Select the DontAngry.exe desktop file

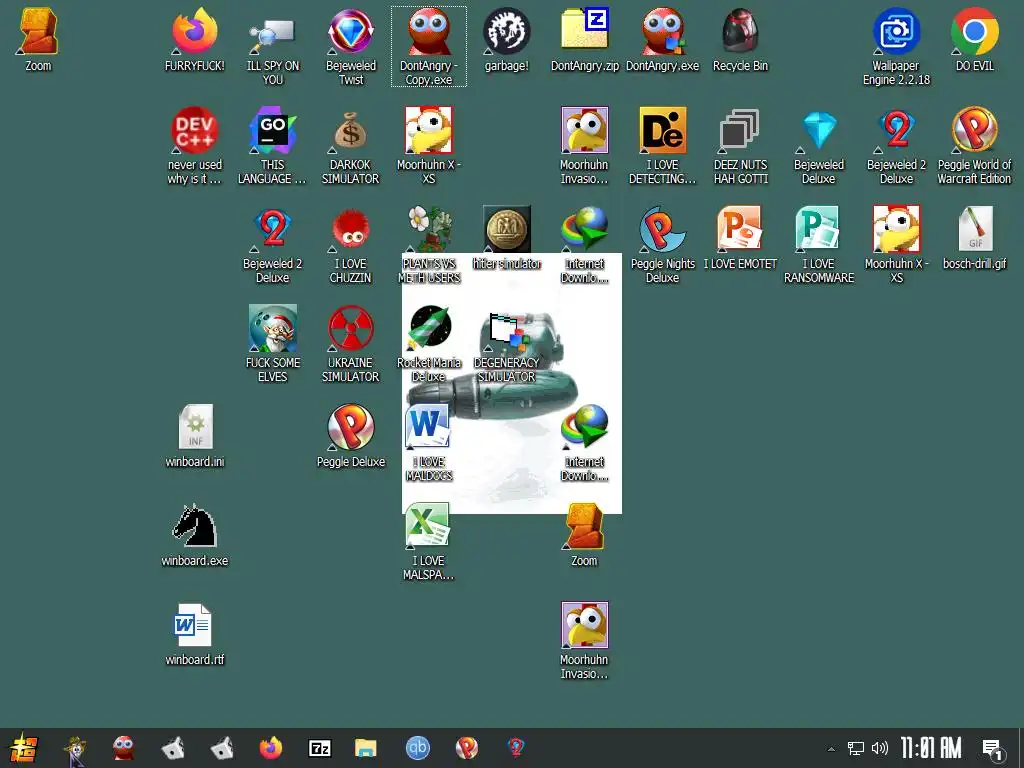tap(662, 39)
